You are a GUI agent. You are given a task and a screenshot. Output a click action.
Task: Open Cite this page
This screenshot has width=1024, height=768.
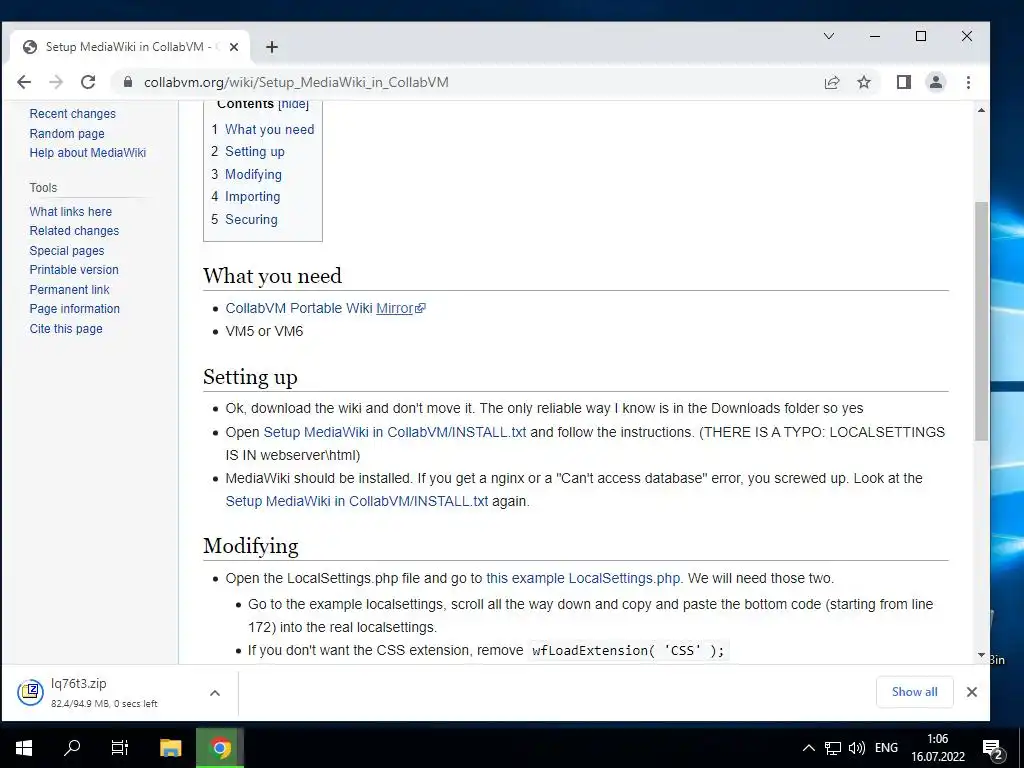pyautogui.click(x=66, y=328)
